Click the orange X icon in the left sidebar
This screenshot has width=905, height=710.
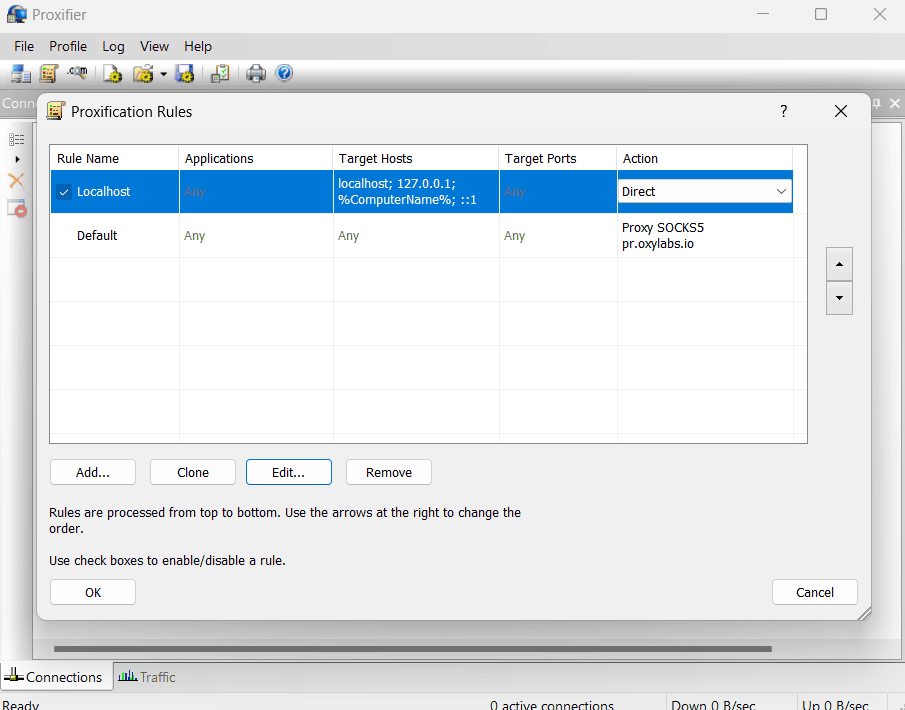pyautogui.click(x=16, y=181)
